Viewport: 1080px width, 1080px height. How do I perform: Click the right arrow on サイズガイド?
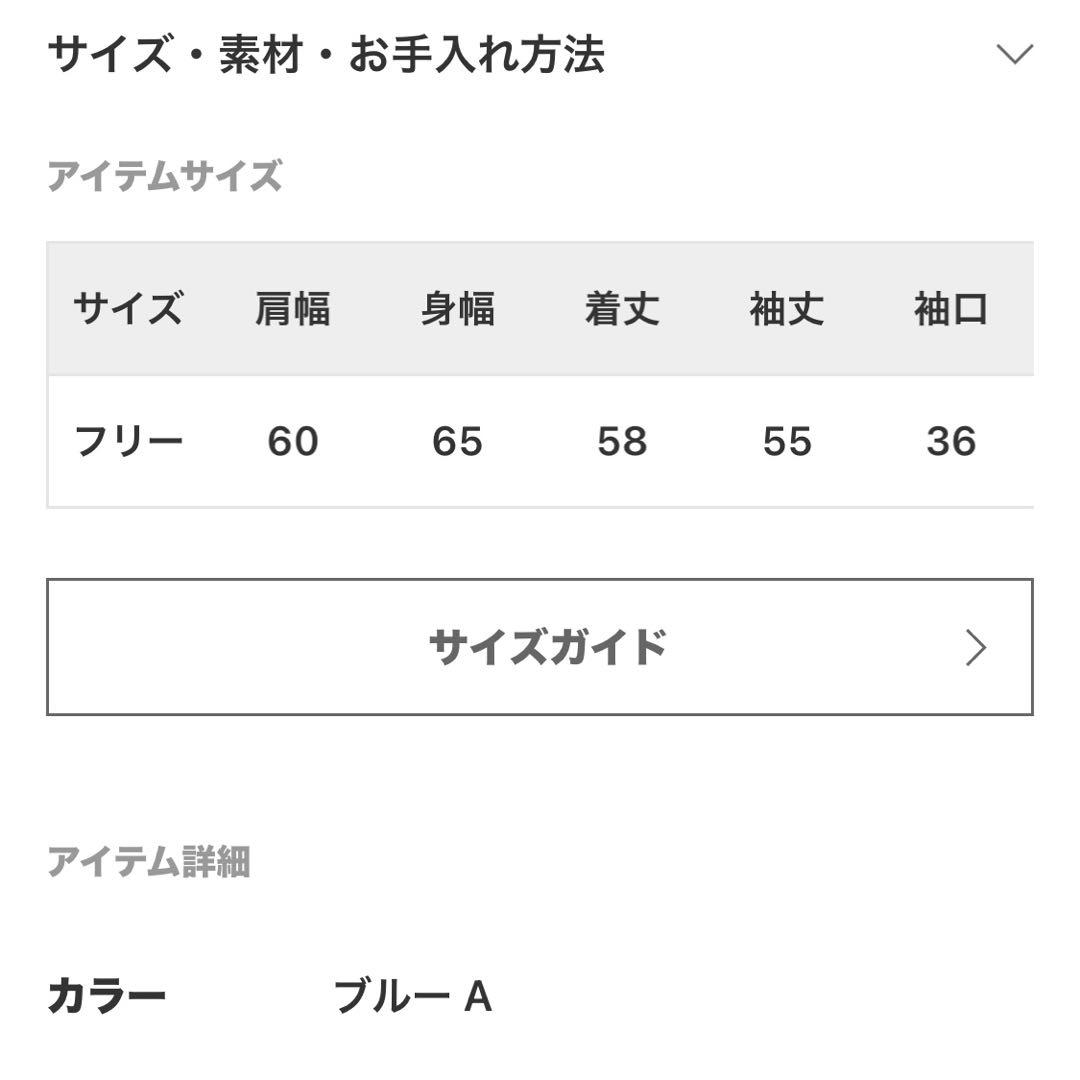975,648
